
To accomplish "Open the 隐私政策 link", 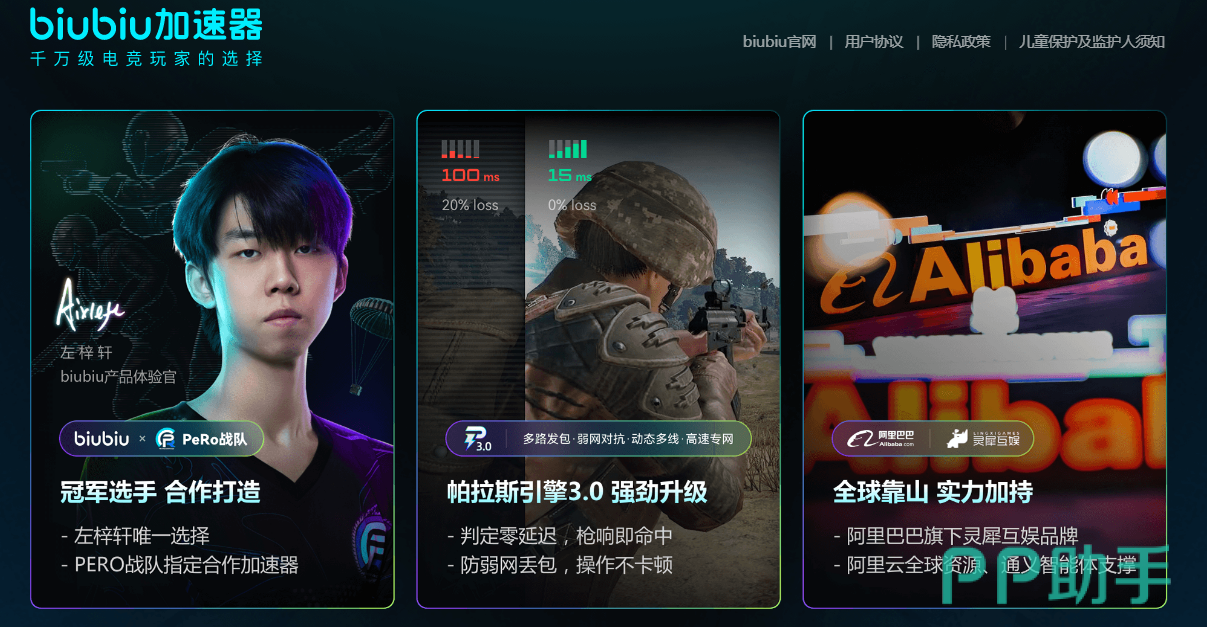I will click(961, 42).
